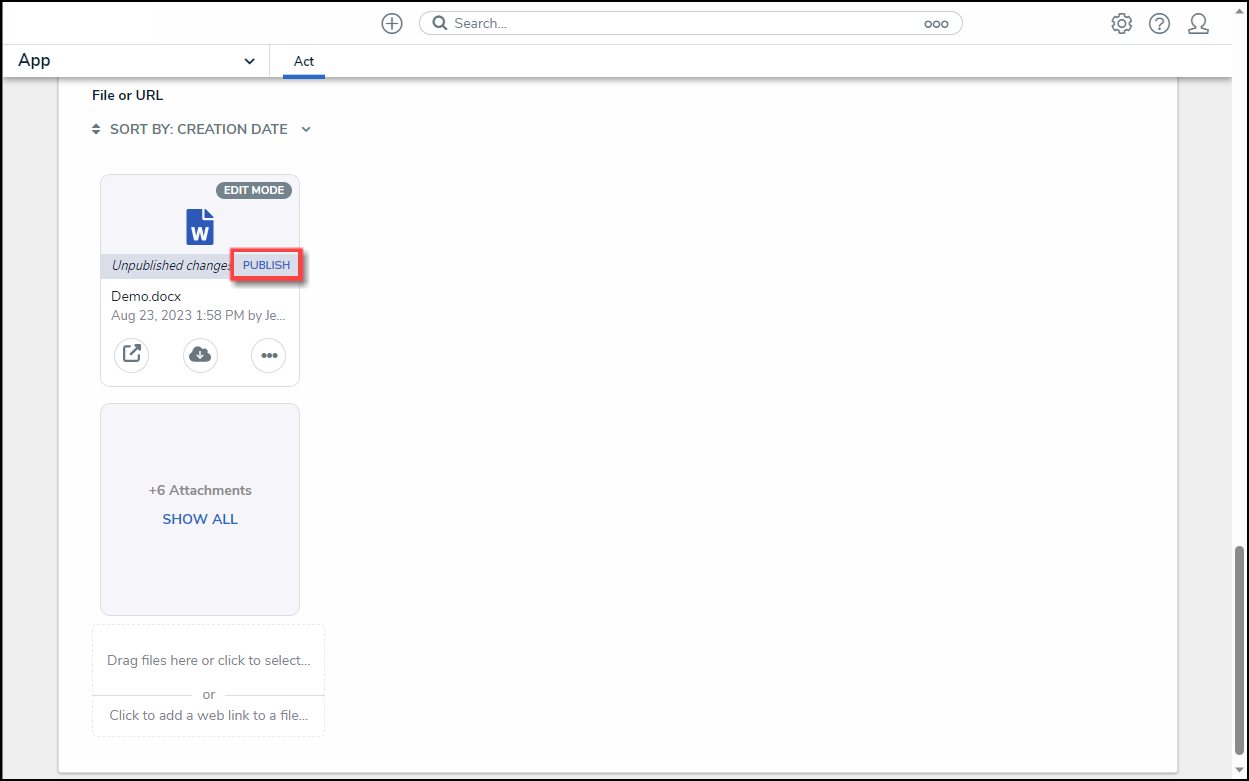The image size is (1249, 781).
Task: Click the EDIT MODE badge
Action: 254,190
